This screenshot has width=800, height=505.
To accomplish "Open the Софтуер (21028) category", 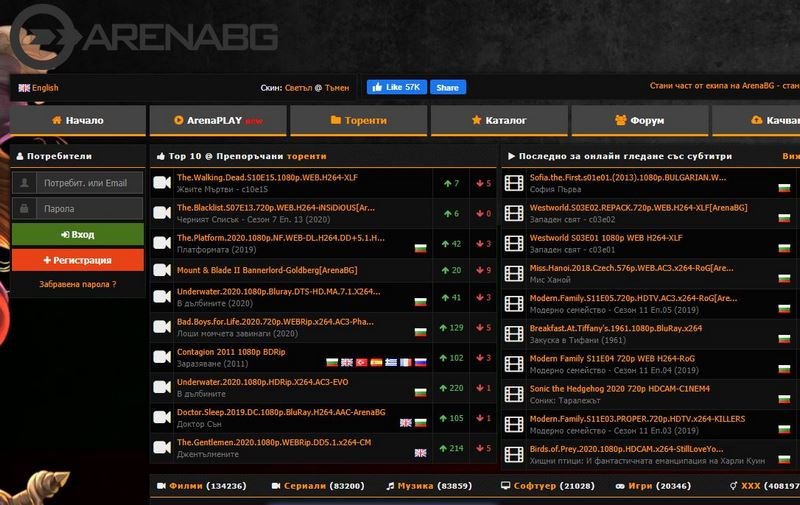I will coord(548,486).
